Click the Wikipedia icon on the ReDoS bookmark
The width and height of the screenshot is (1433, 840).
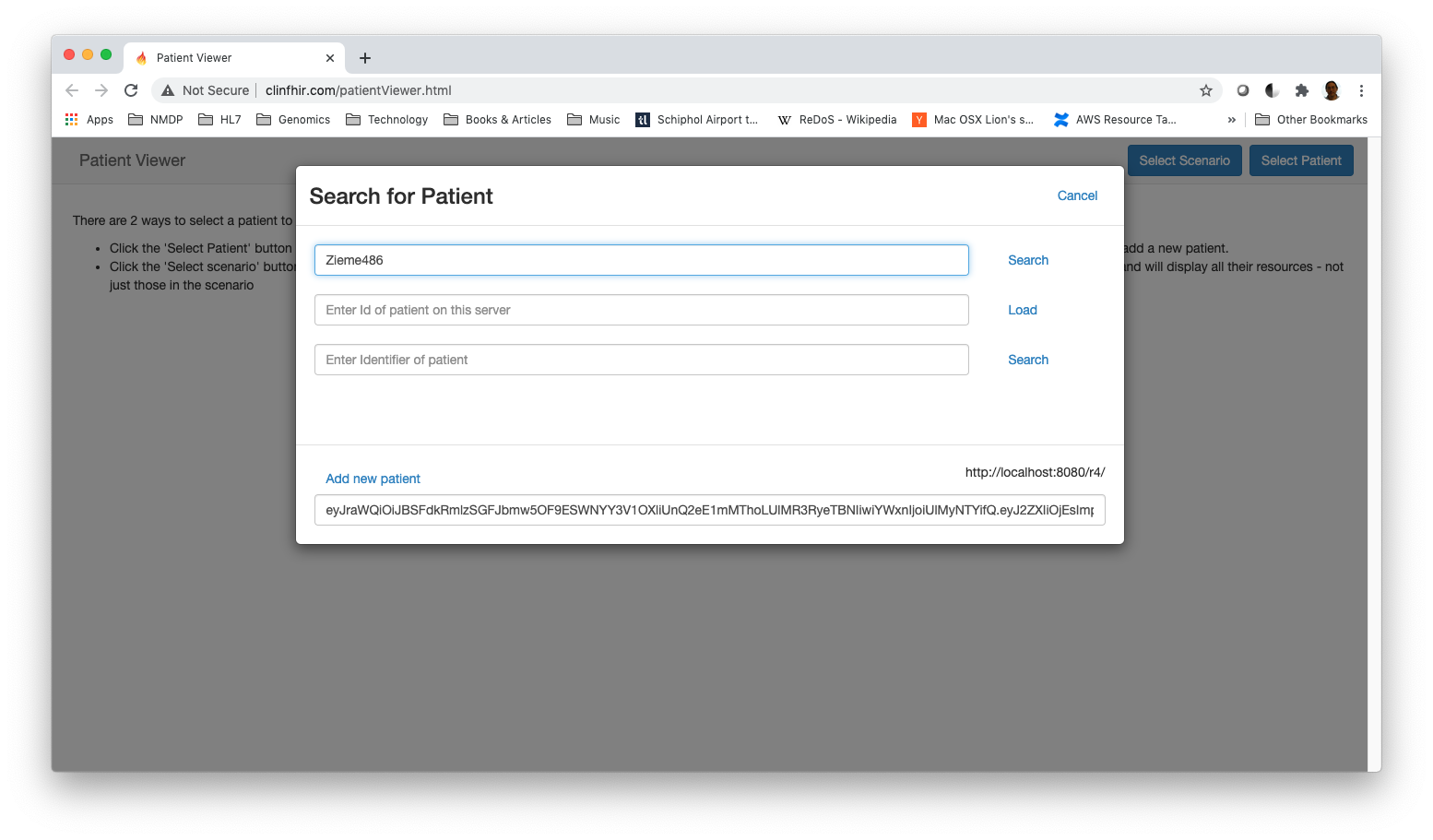pyautogui.click(x=784, y=119)
